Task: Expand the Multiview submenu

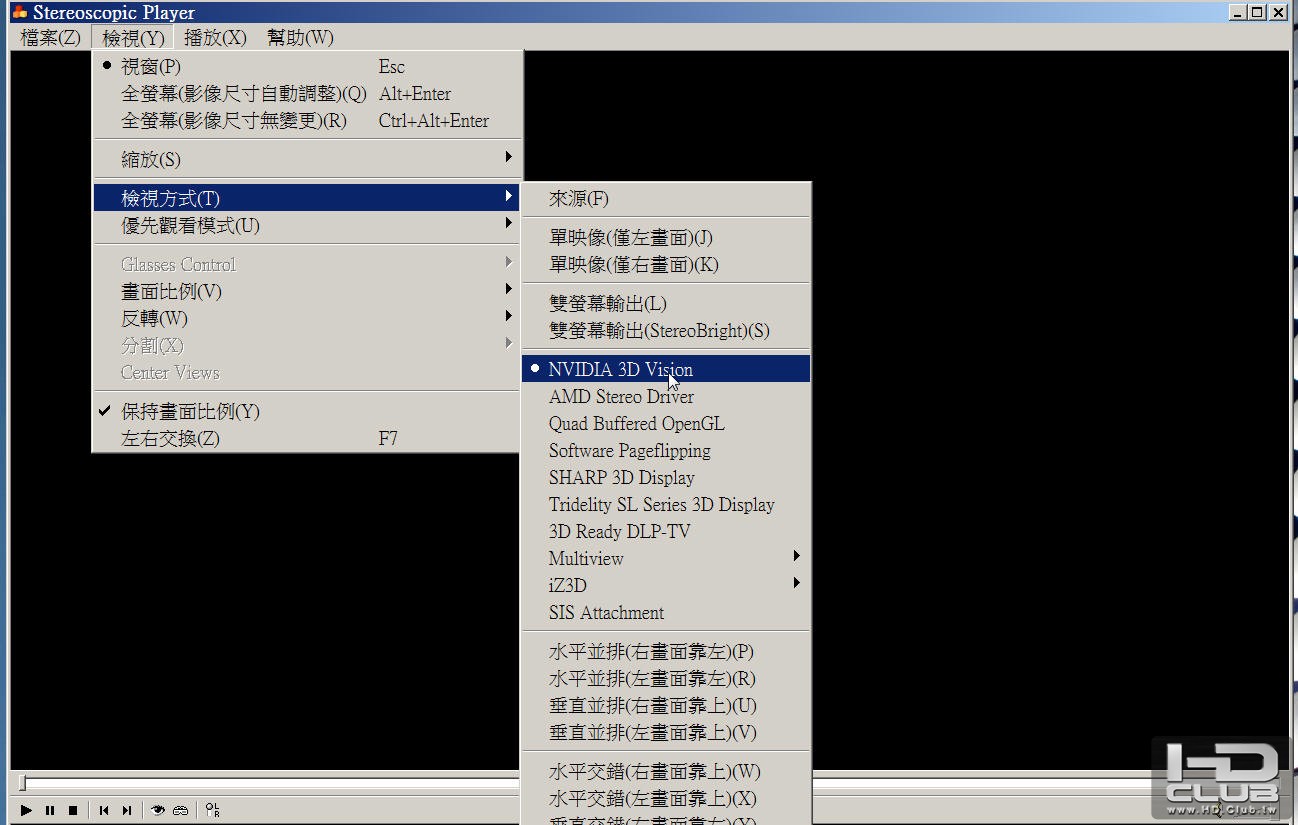Action: coord(666,558)
